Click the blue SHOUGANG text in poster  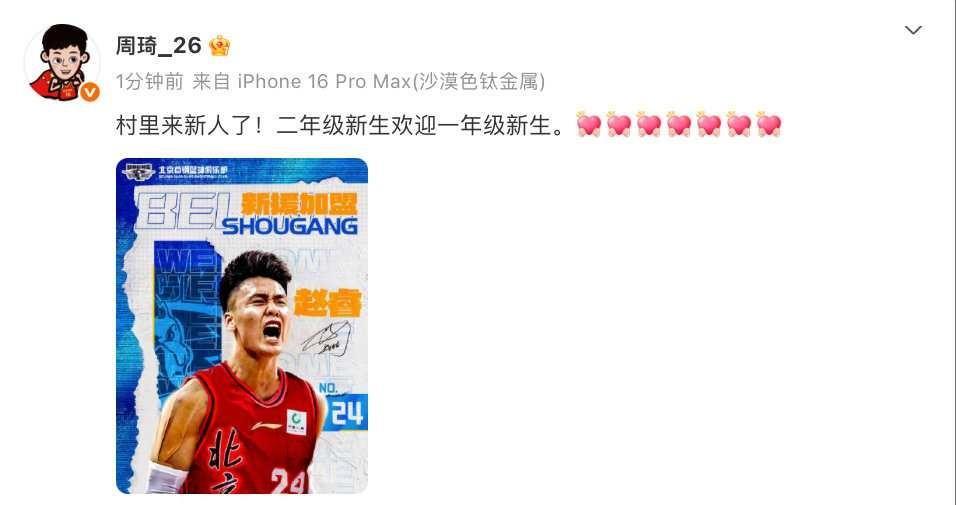[x=290, y=226]
